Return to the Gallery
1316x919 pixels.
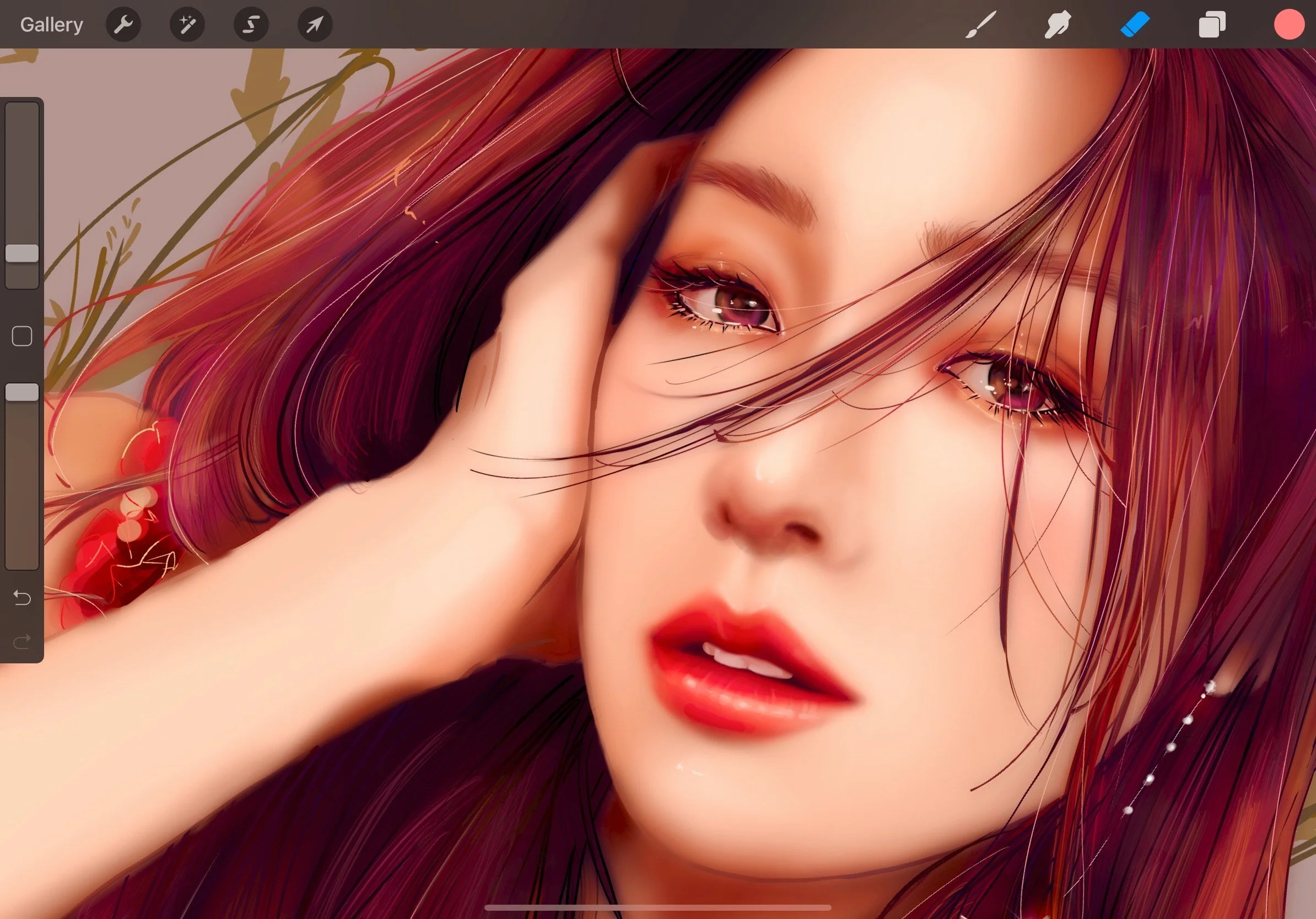pos(52,25)
